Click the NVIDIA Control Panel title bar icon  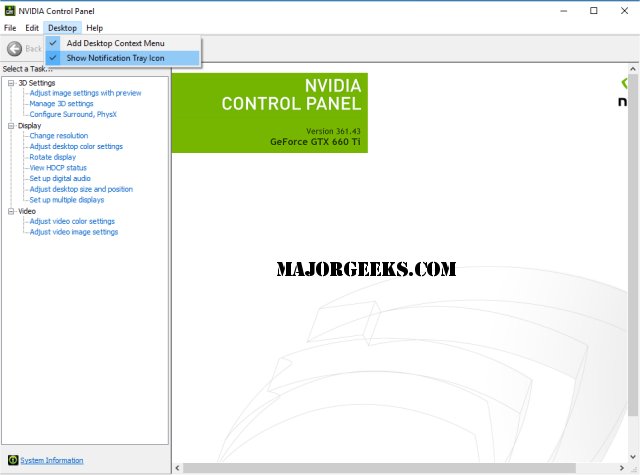click(10, 11)
